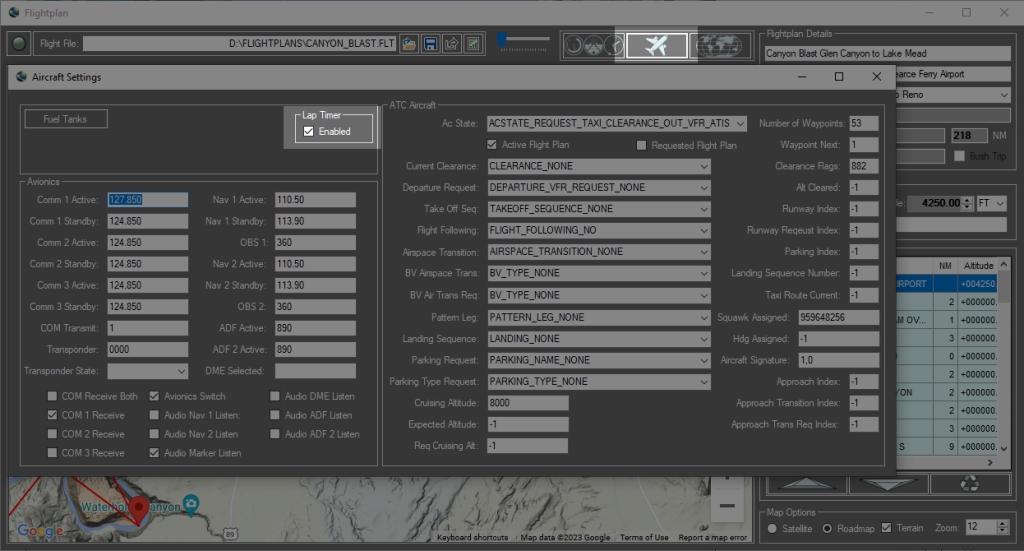This screenshot has height=551, width=1024.
Task: Select the Satellite map radio button
Action: point(772,528)
